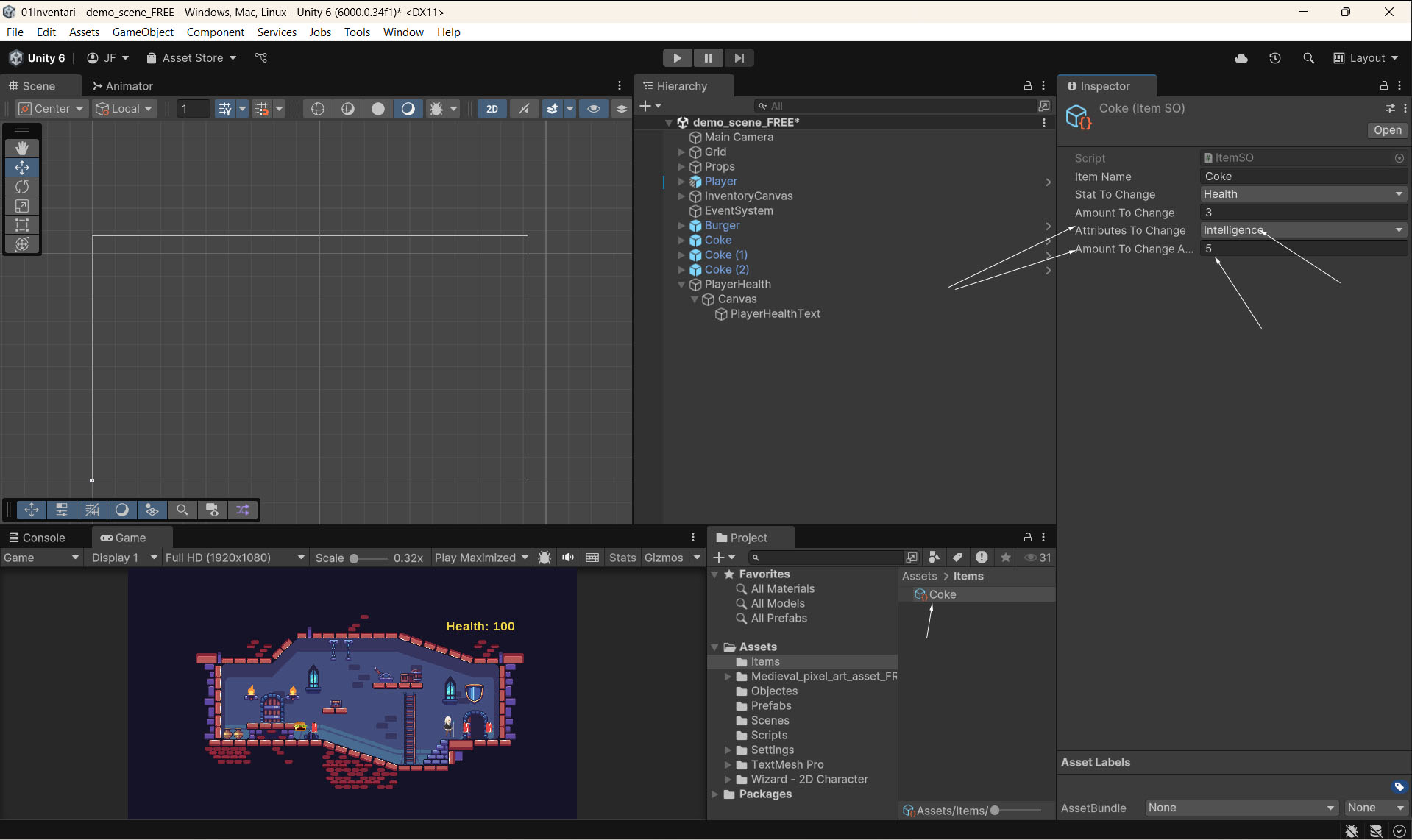Viewport: 1412px width, 840px height.
Task: Click the Item Name input field
Action: click(x=1303, y=177)
